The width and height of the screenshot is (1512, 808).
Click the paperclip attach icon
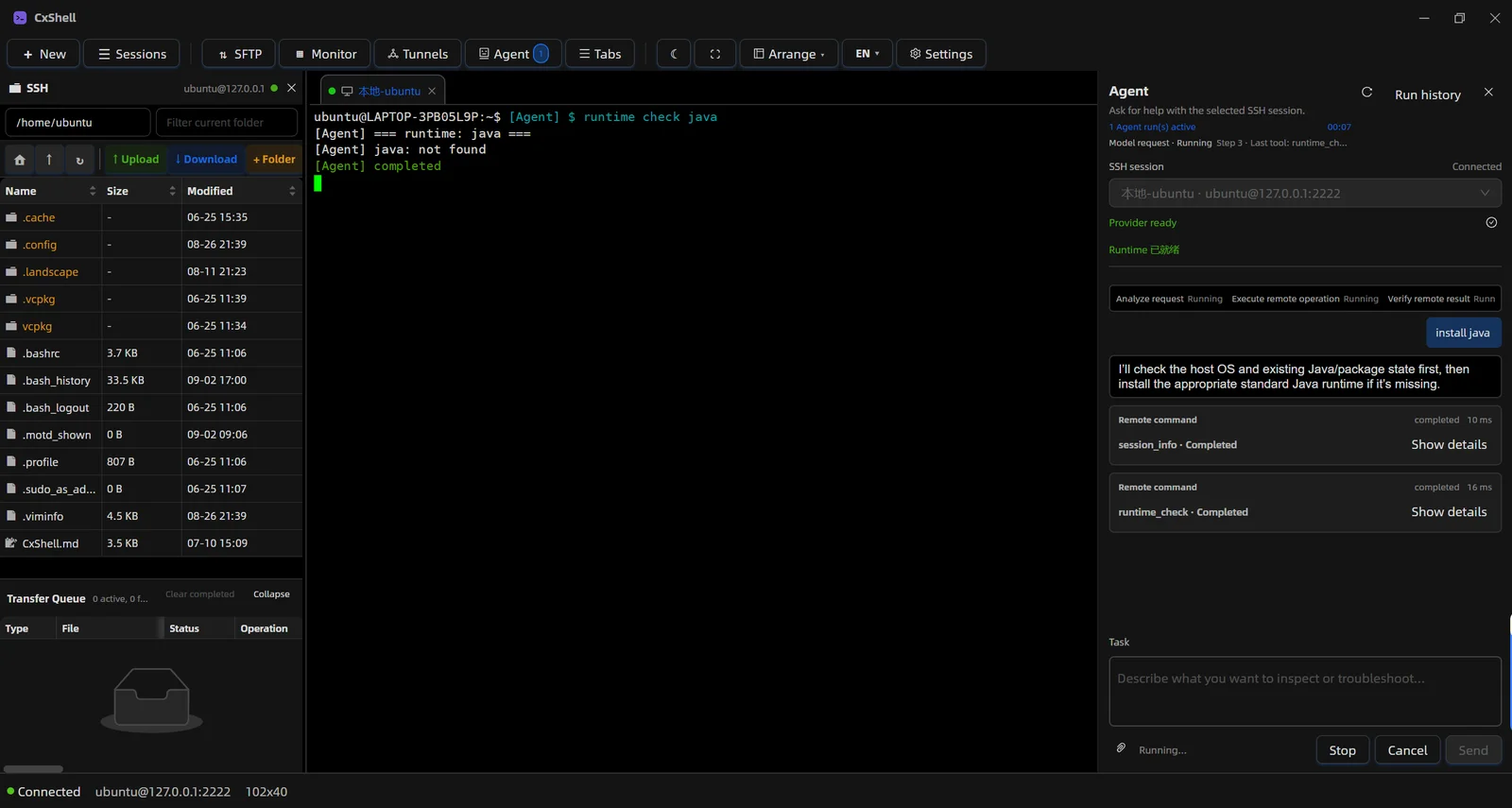click(1121, 748)
